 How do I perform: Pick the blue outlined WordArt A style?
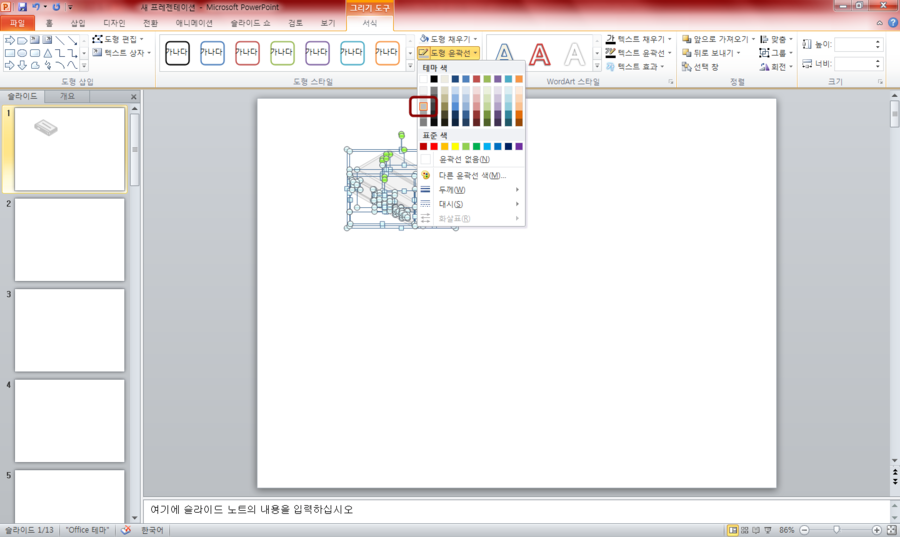click(504, 53)
